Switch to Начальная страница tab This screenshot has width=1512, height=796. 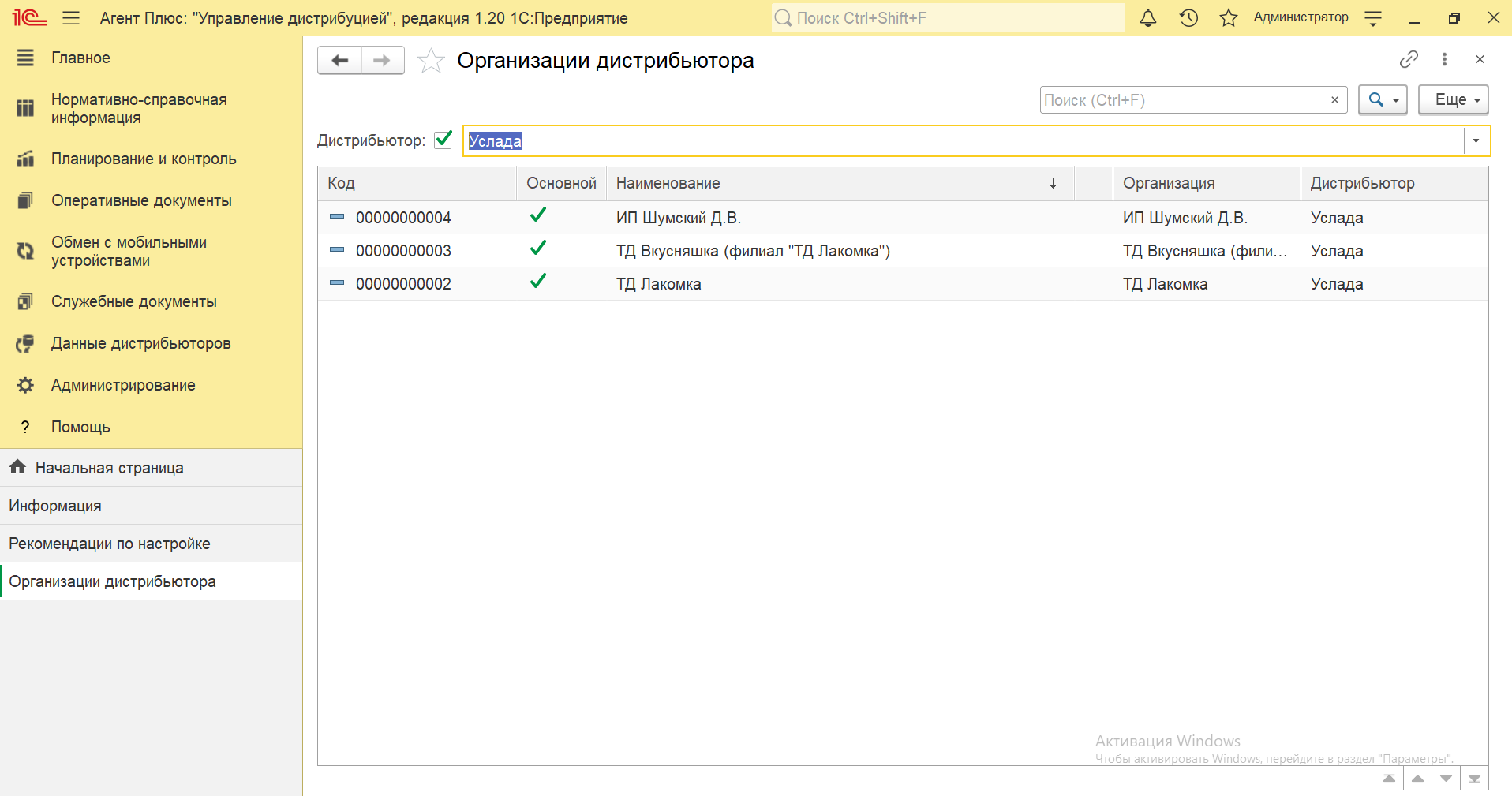pos(151,468)
